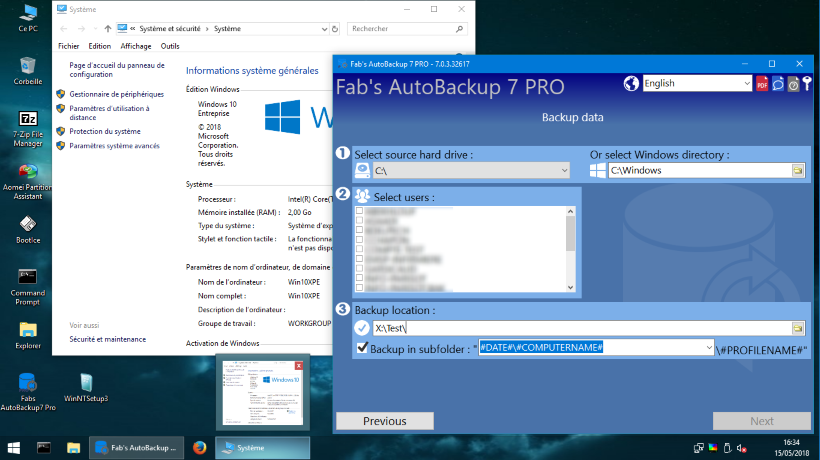Click the colorful display tray icon
The height and width of the screenshot is (460, 820).
click(x=713, y=447)
